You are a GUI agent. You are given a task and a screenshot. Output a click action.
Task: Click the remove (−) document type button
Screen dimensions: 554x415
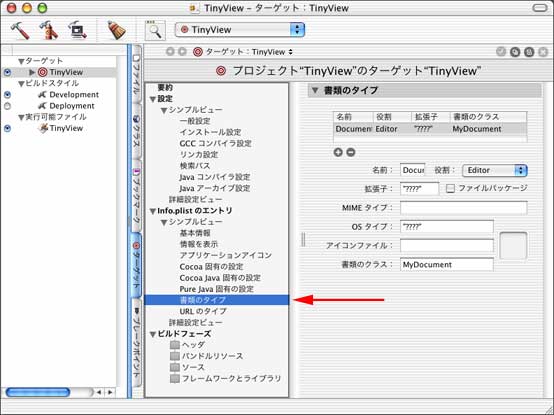tap(351, 152)
